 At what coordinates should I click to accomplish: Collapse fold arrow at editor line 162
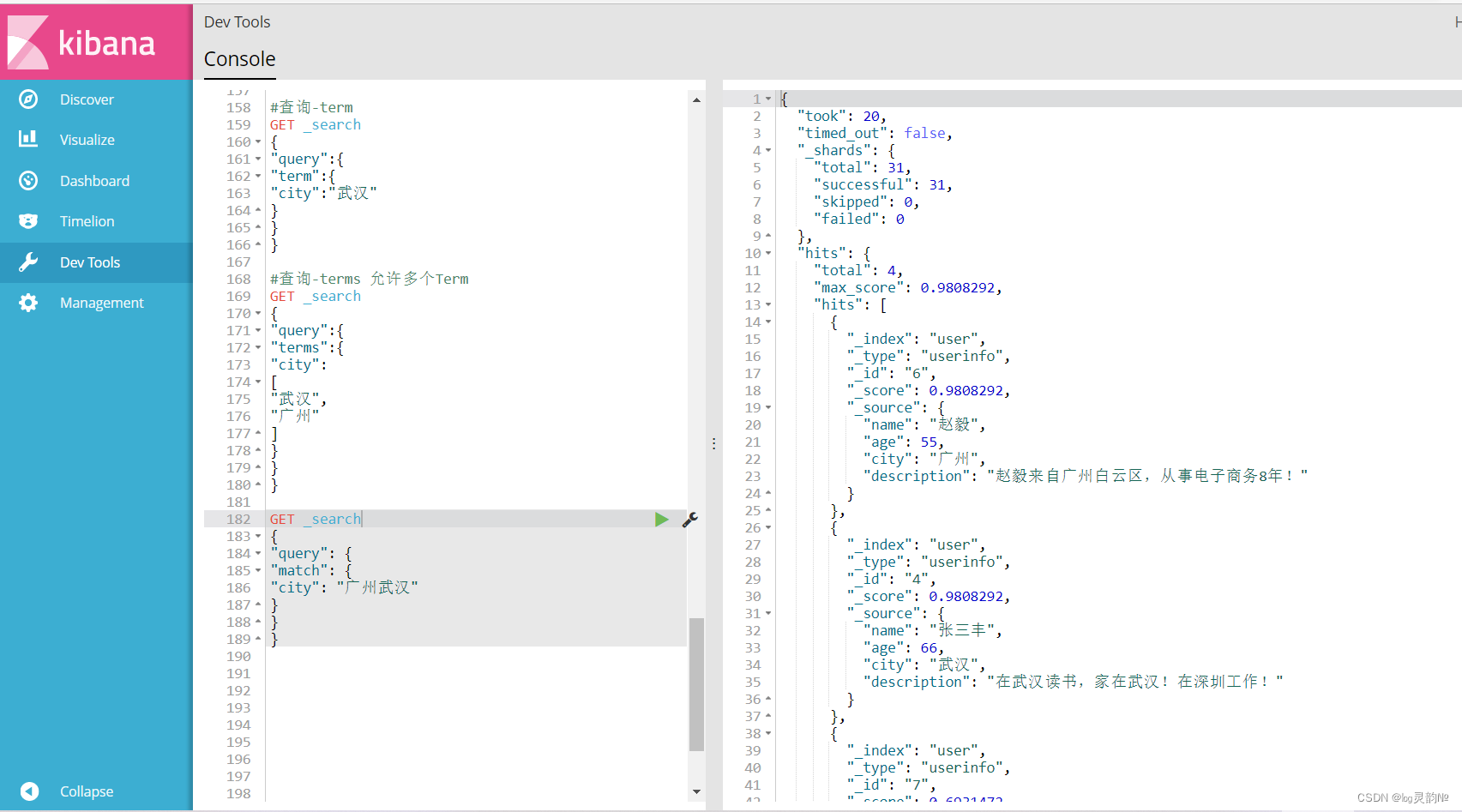pos(258,177)
